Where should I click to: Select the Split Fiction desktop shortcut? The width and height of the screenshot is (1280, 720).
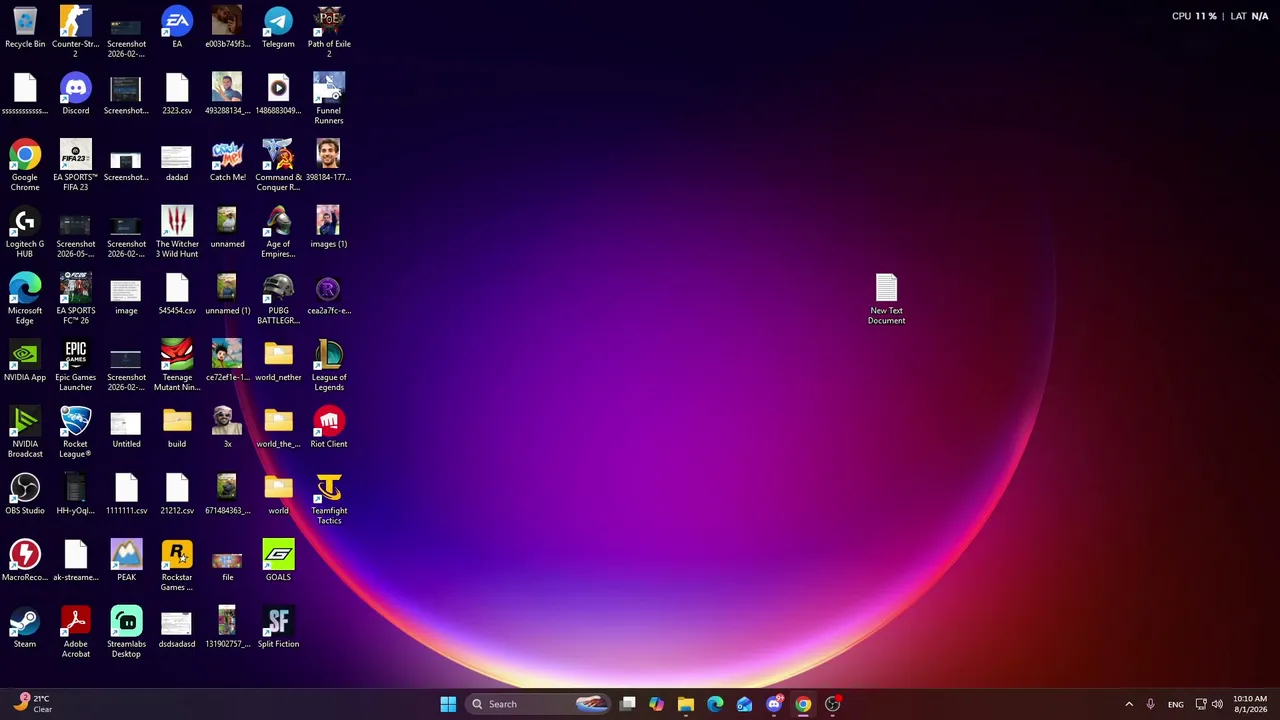pyautogui.click(x=278, y=629)
